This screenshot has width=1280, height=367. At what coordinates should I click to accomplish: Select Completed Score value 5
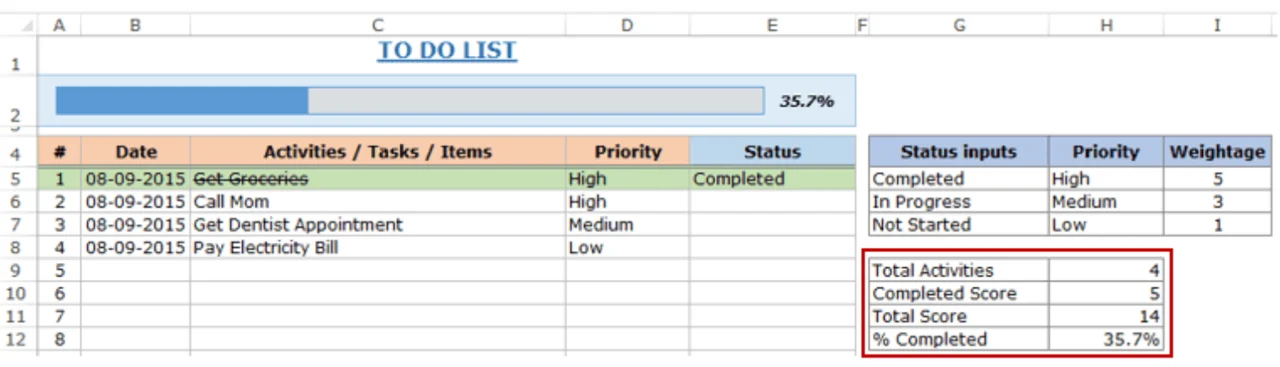click(1106, 294)
